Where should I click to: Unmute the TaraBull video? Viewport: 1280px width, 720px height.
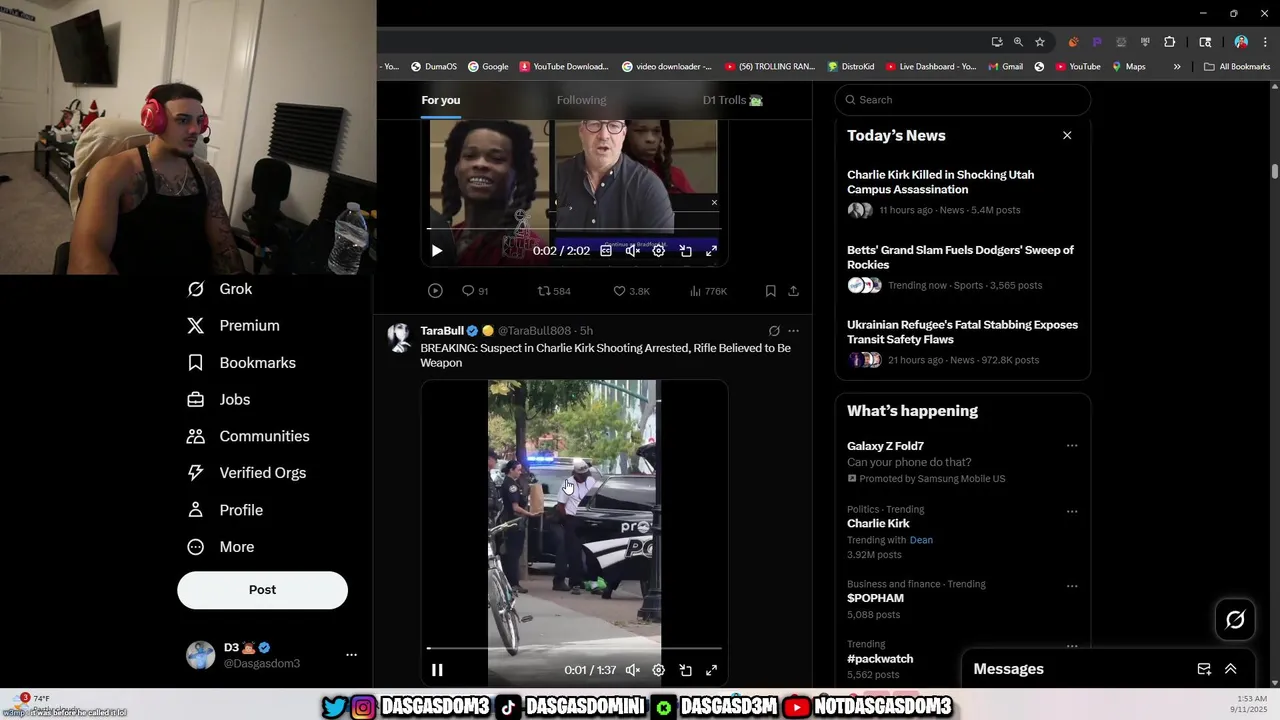(633, 670)
